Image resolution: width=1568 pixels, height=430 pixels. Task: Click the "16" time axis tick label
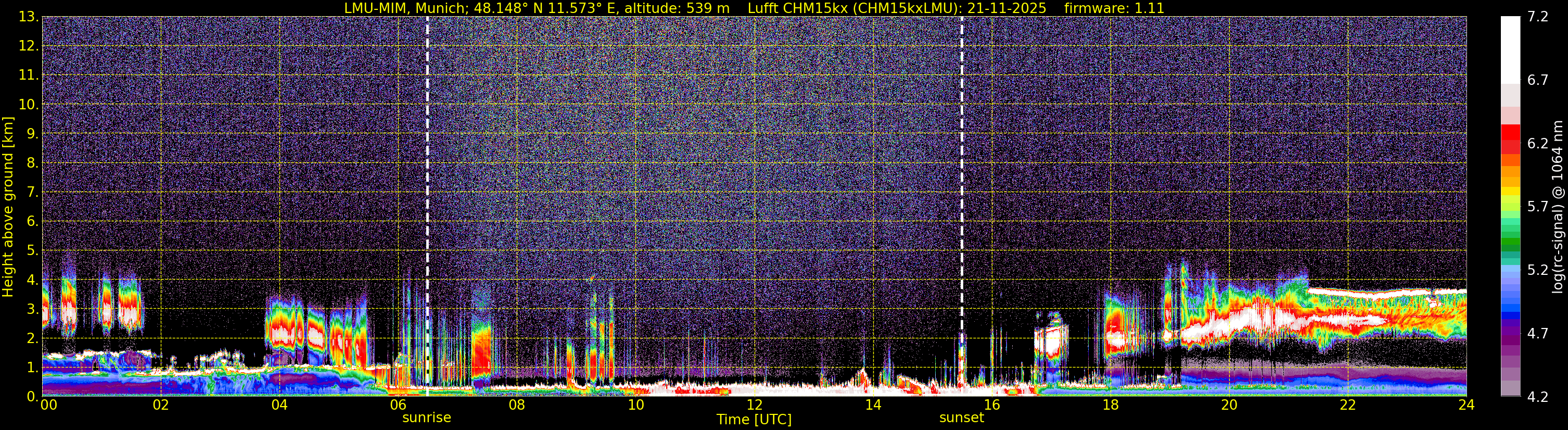(x=991, y=405)
